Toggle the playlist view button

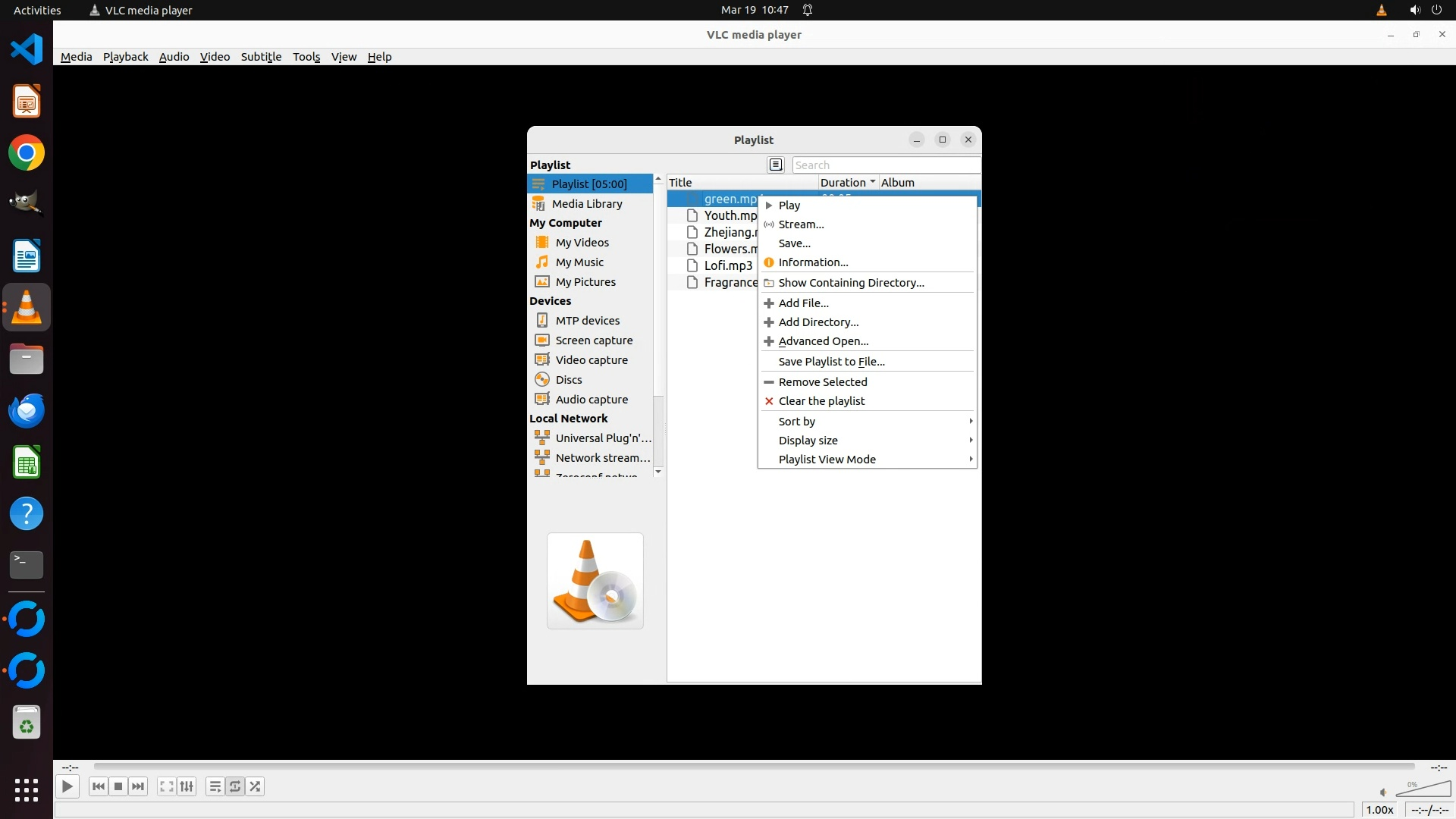click(215, 786)
